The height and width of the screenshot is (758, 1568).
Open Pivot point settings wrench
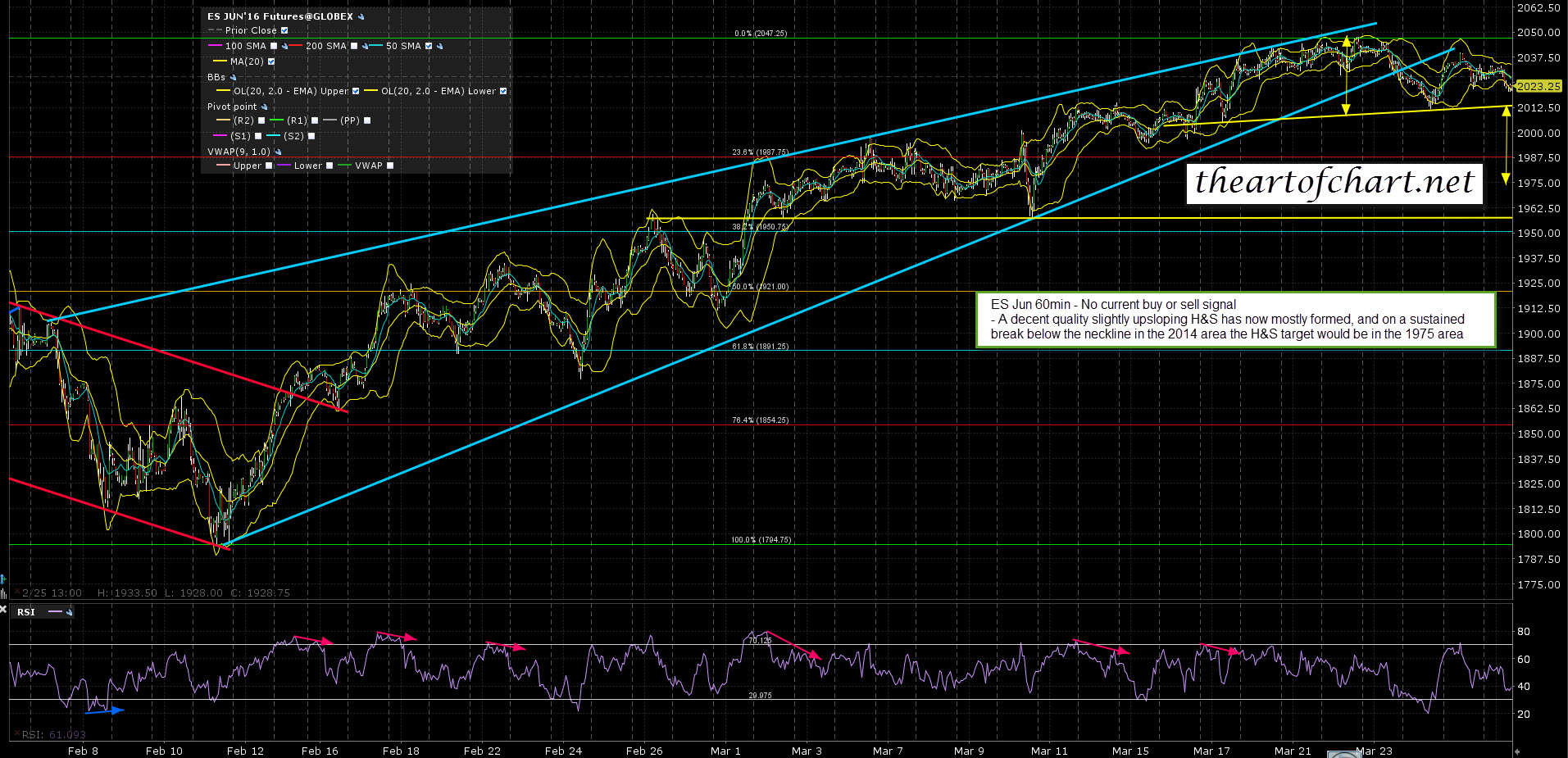click(x=264, y=107)
